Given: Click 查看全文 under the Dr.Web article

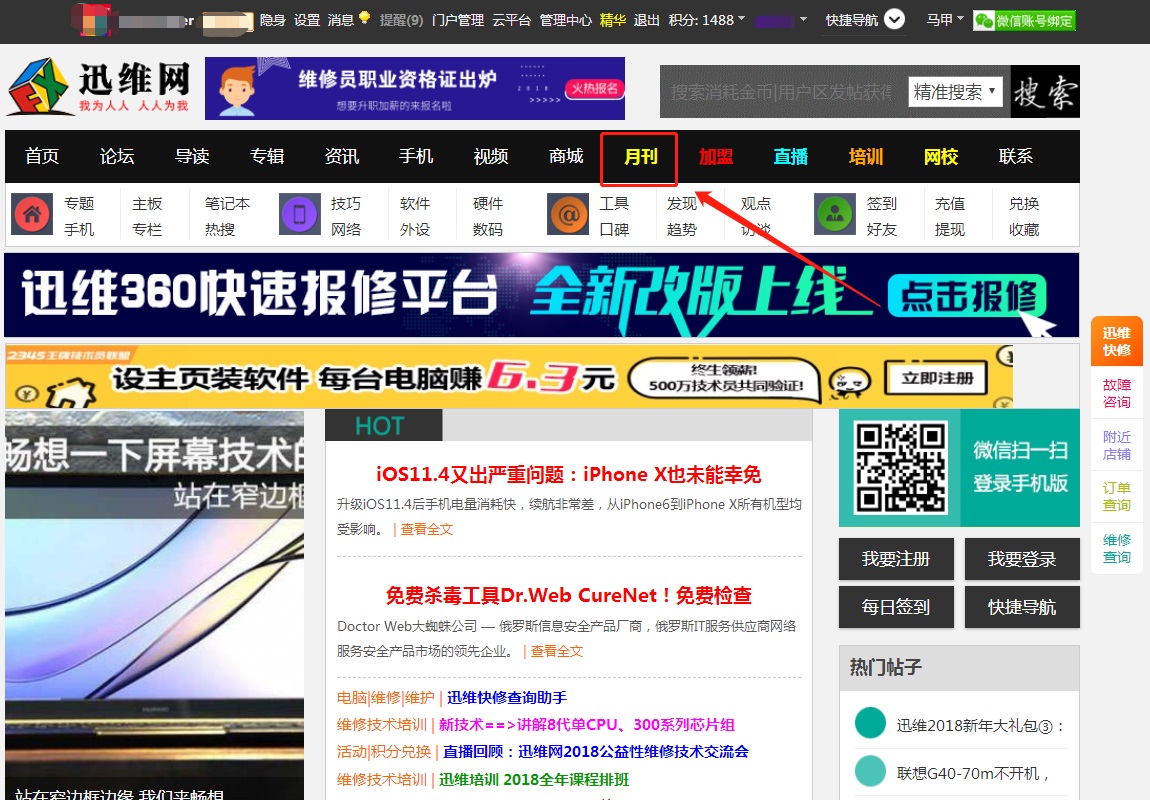Looking at the screenshot, I should [557, 651].
